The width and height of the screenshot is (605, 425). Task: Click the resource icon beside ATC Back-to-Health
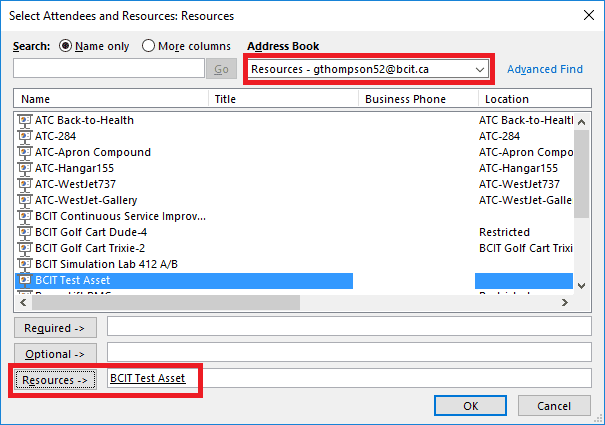24,120
